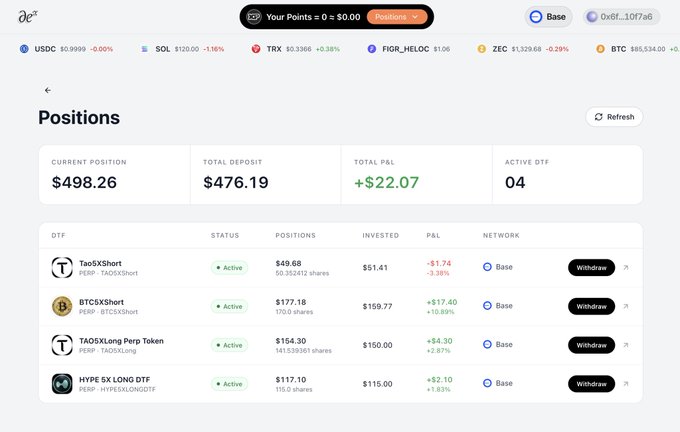Click Active status badge for Tao5XShort
Viewport: 680px width, 432px height.
229,268
